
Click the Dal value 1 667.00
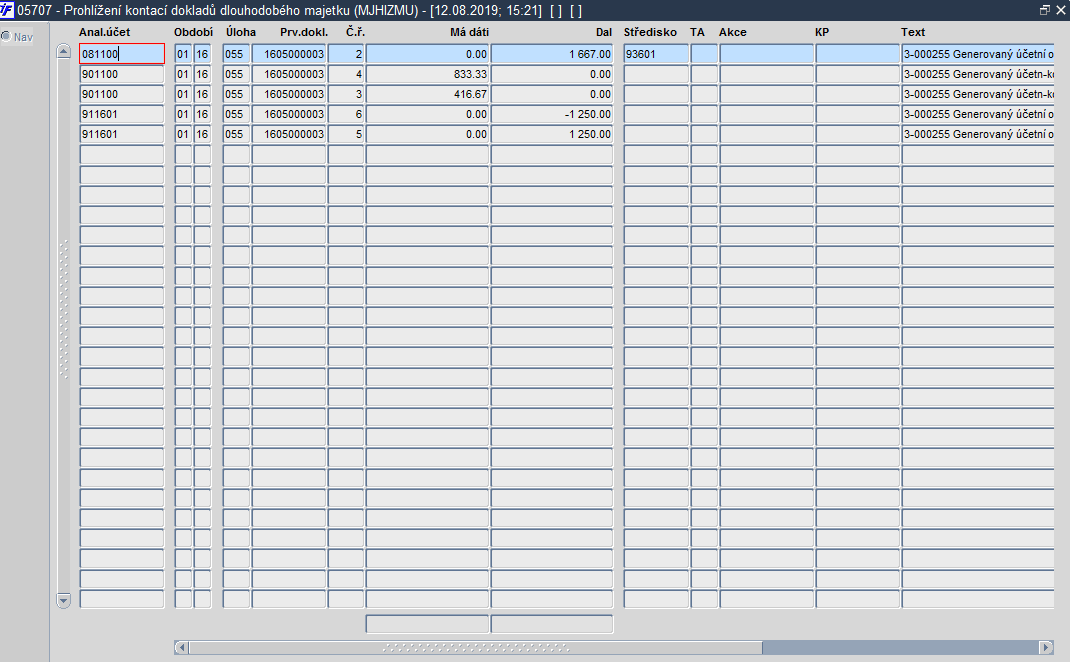pyautogui.click(x=551, y=54)
